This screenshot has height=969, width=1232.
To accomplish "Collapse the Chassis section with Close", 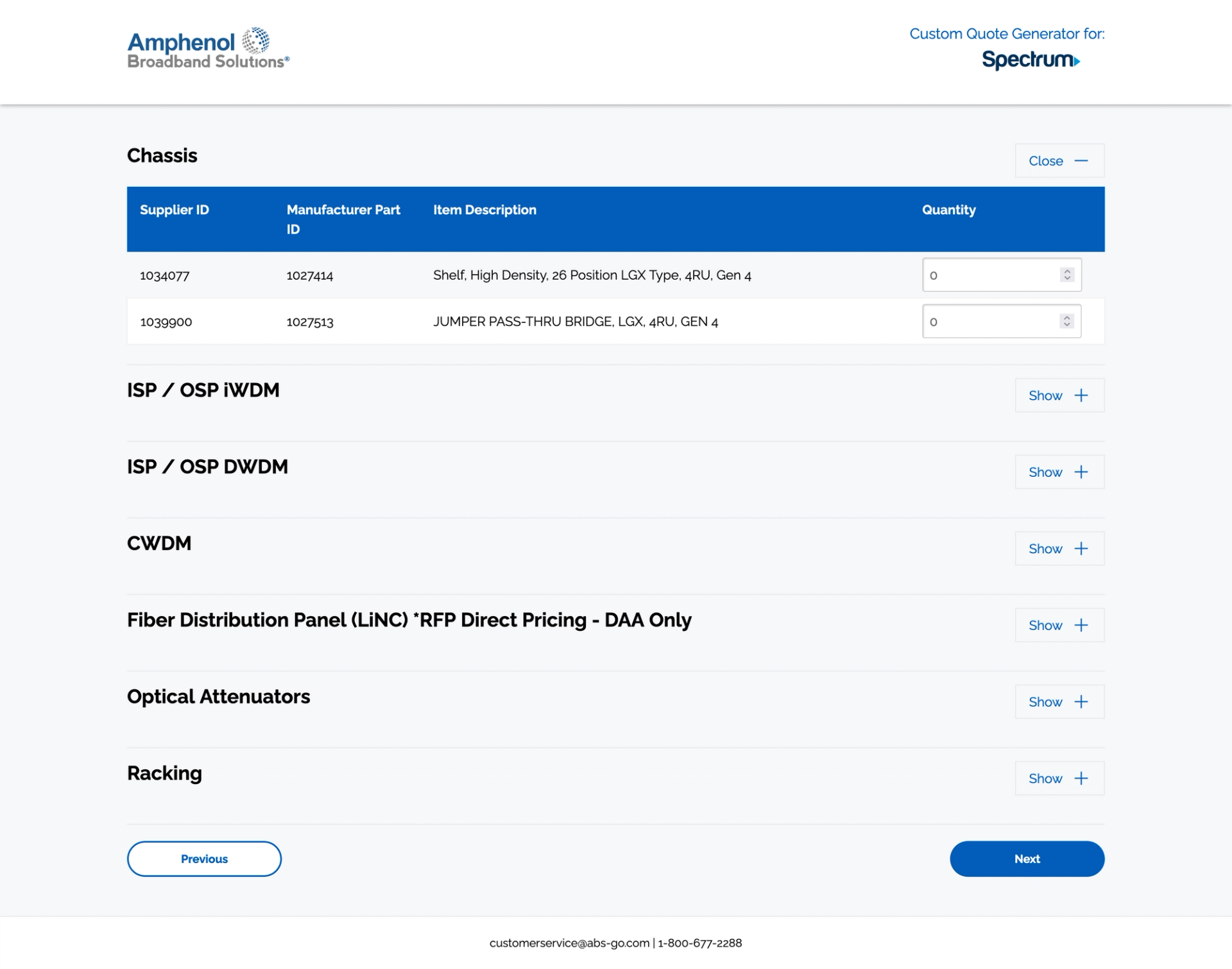I will point(1059,160).
